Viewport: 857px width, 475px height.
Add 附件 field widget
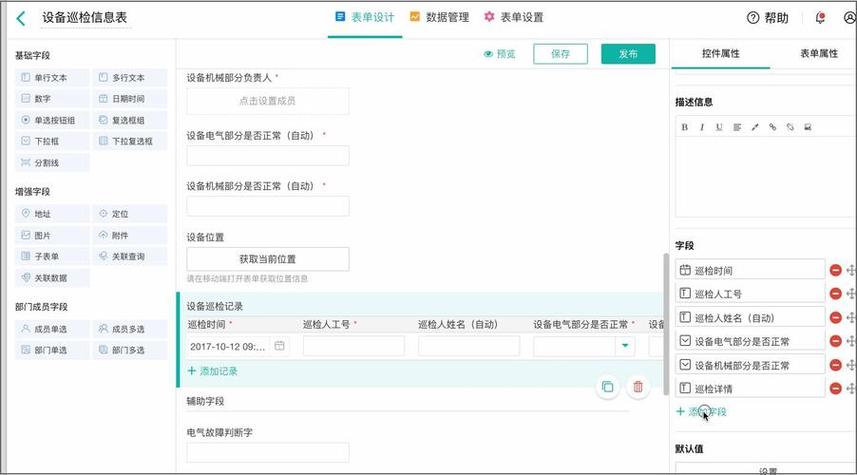130,235
